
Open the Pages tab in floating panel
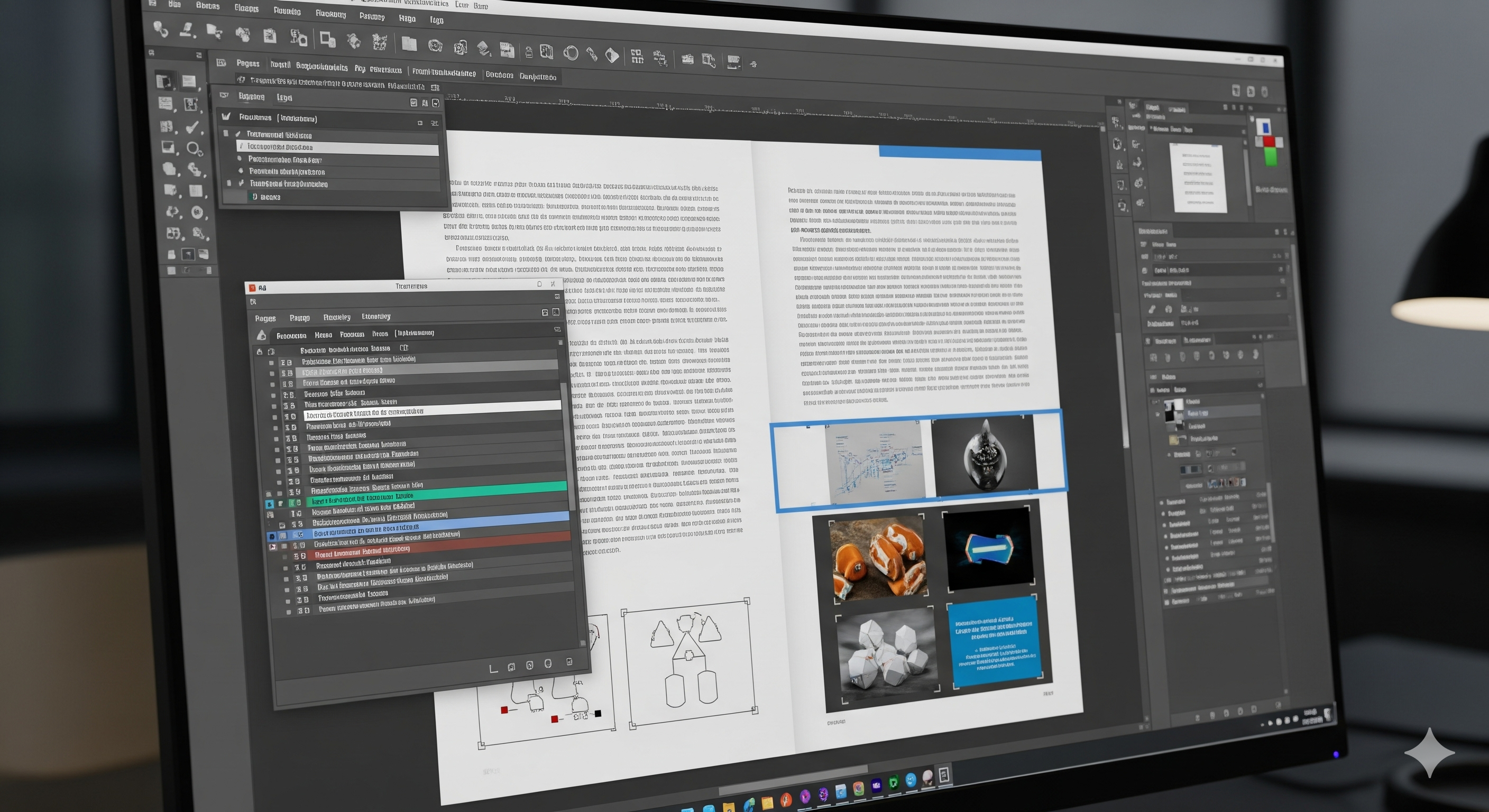(x=265, y=318)
